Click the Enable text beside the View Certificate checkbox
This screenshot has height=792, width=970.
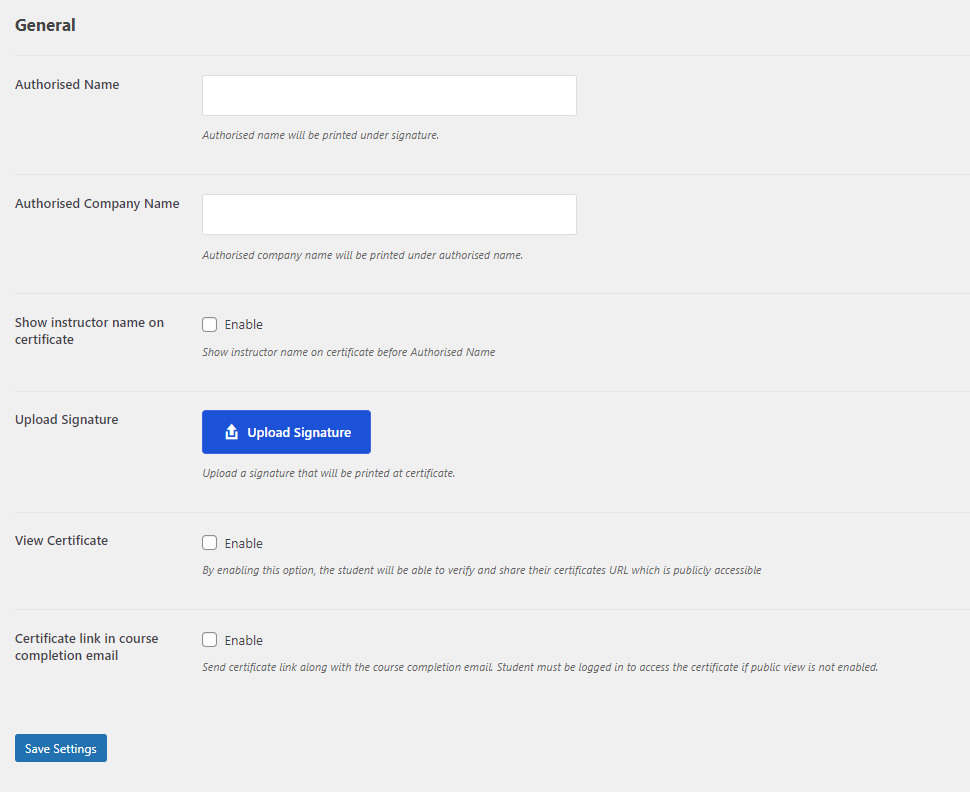[243, 544]
